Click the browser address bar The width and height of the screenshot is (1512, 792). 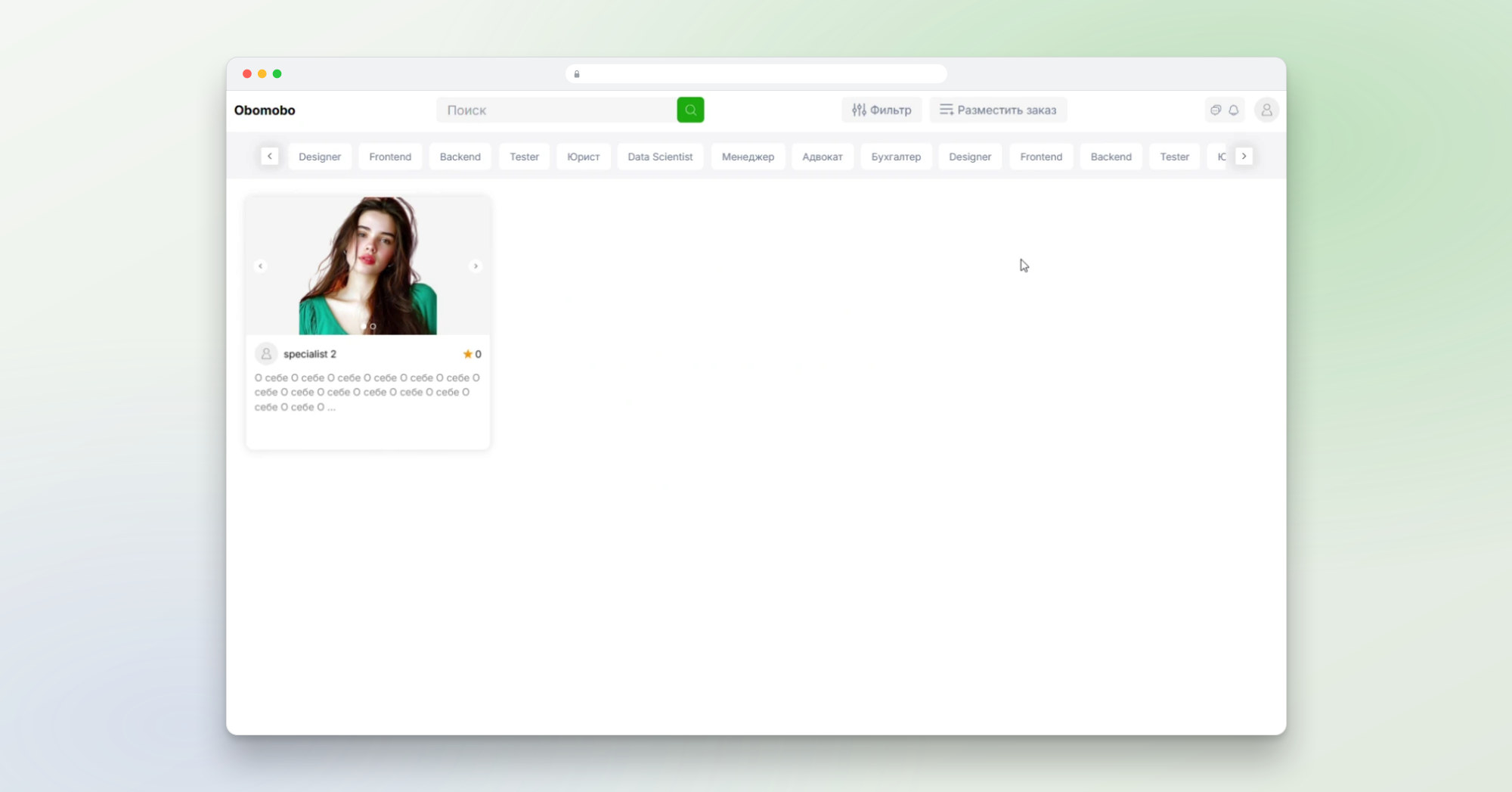(x=756, y=74)
